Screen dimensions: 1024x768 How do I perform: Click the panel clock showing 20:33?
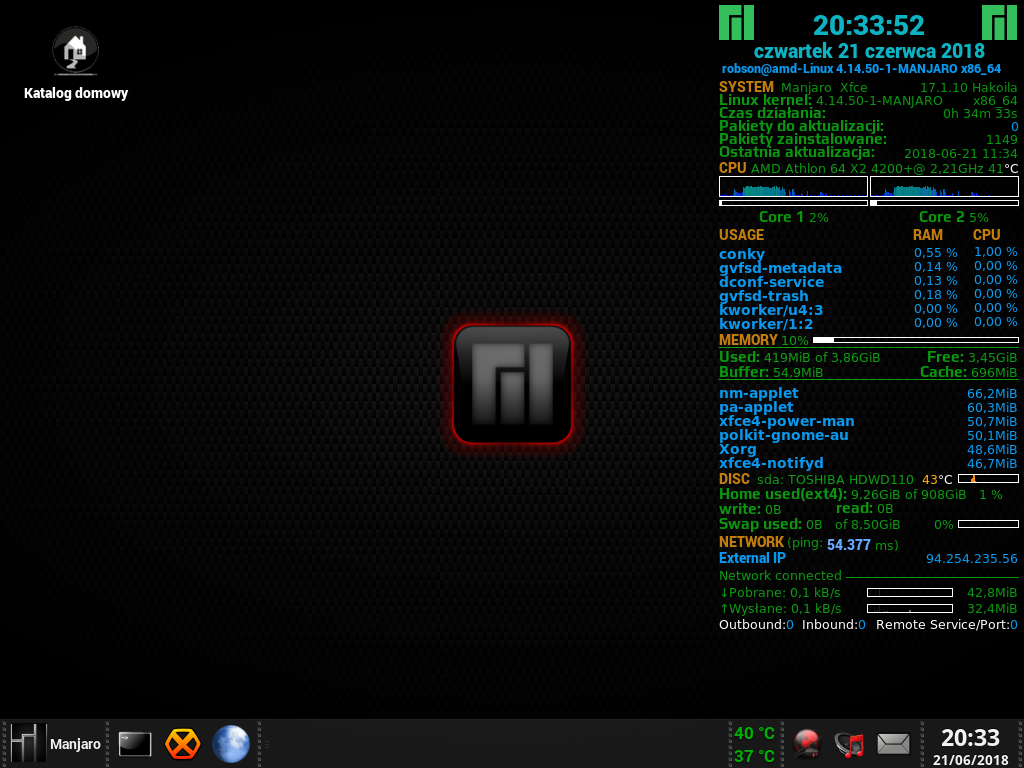[970, 738]
